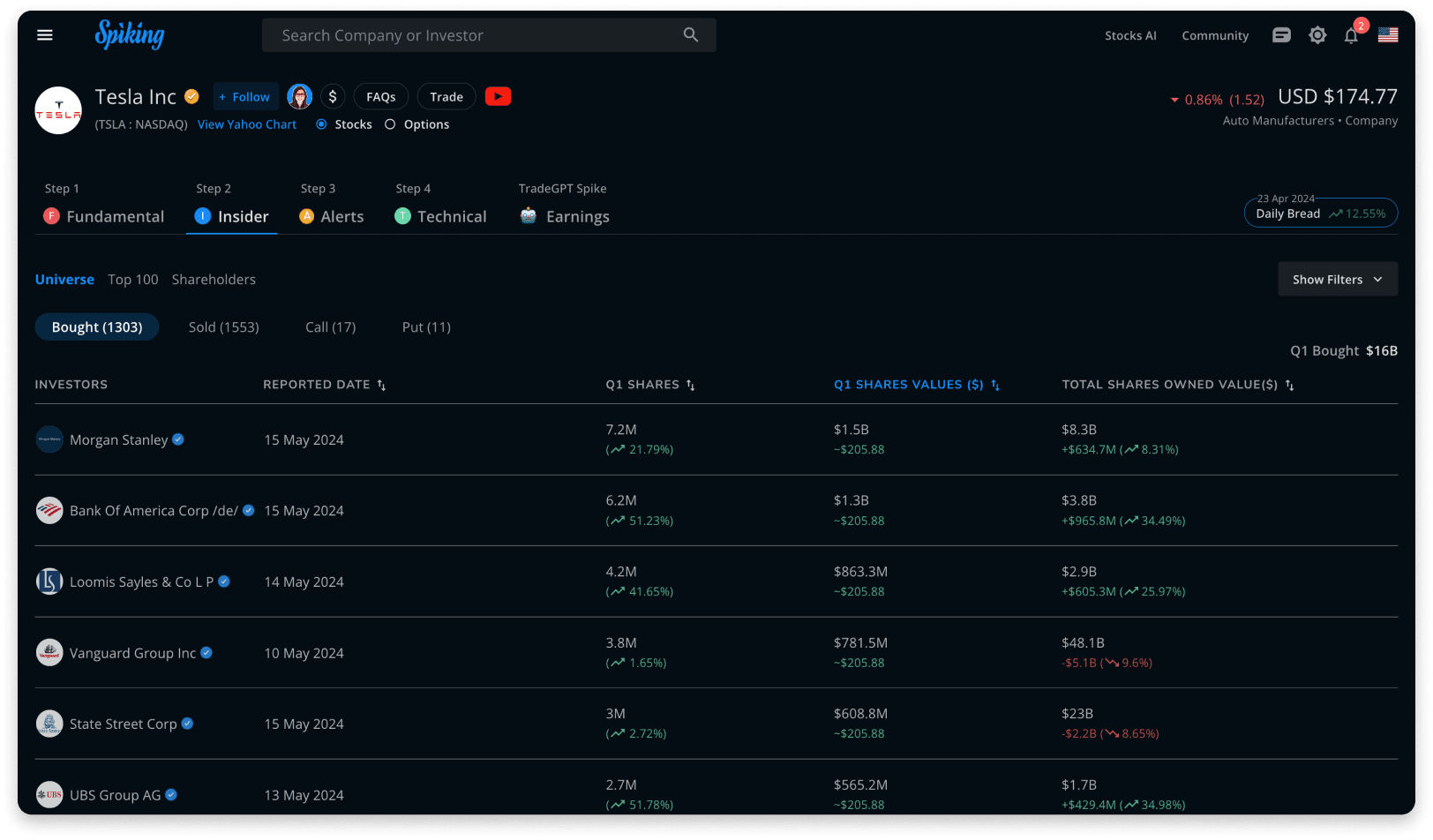Image resolution: width=1433 pixels, height=840 pixels.
Task: Open the Morgan Stanley investor link
Action: 118,439
